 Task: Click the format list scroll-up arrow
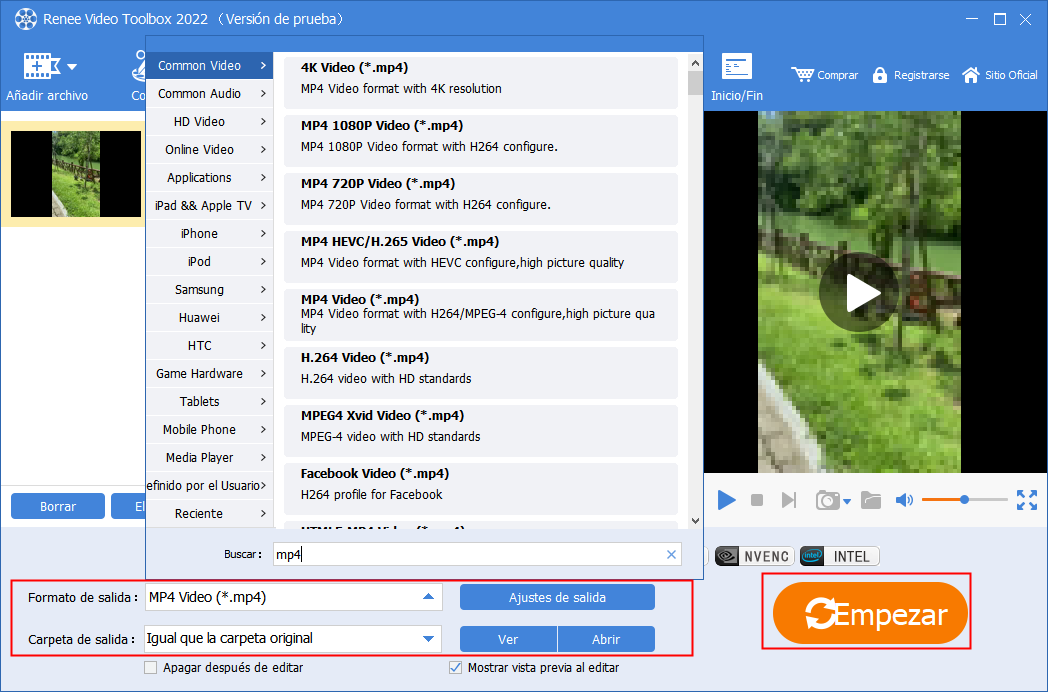[695, 63]
